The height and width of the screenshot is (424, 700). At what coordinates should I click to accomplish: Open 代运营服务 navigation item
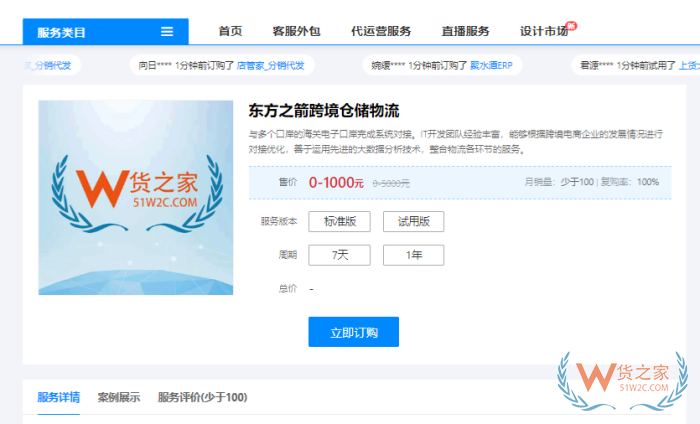tap(381, 31)
